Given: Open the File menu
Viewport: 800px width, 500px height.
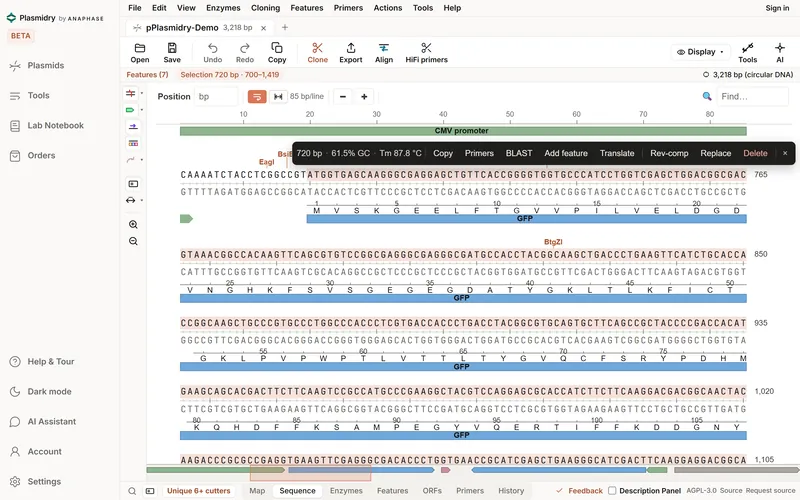Looking at the screenshot, I should 135,8.
